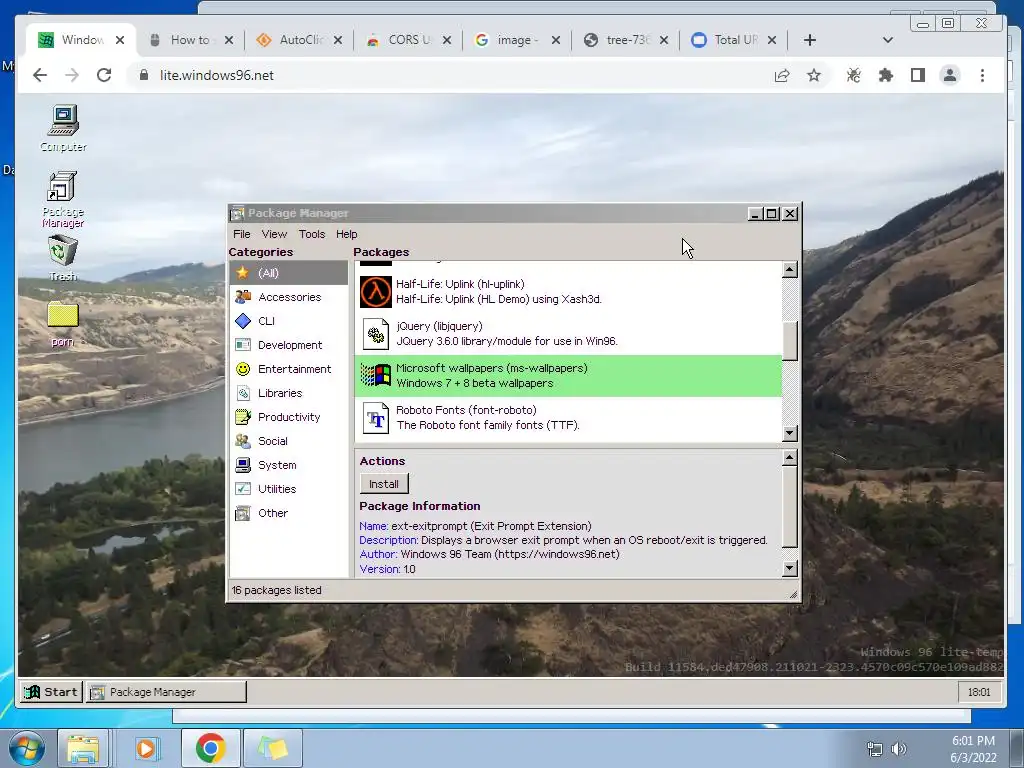The width and height of the screenshot is (1024, 768).
Task: Click the package info scroll-up arrow
Action: [790, 458]
